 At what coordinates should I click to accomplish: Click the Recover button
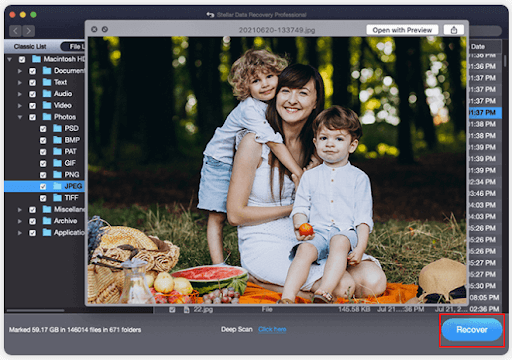(x=472, y=330)
